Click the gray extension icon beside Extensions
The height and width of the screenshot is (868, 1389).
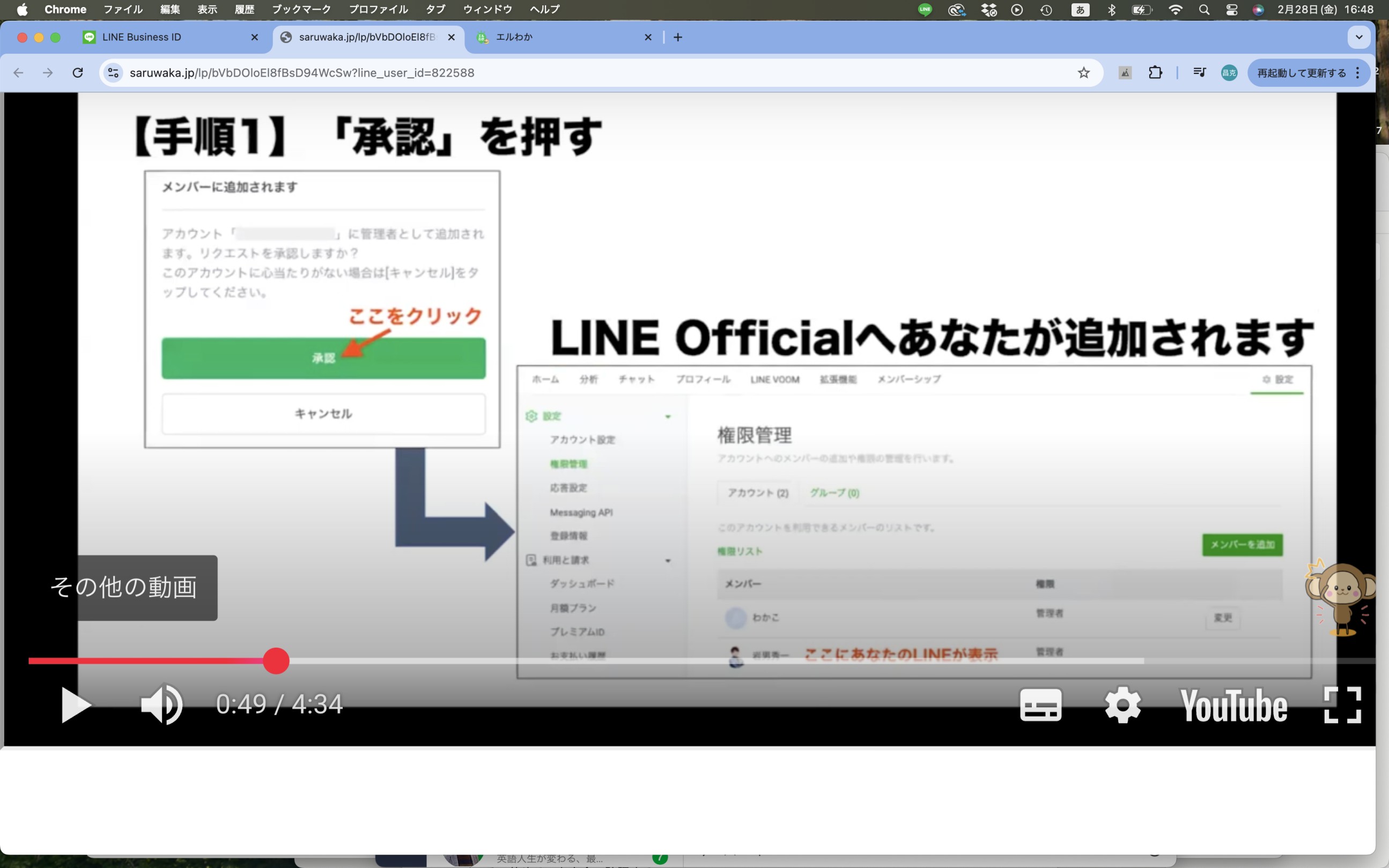click(x=1125, y=73)
